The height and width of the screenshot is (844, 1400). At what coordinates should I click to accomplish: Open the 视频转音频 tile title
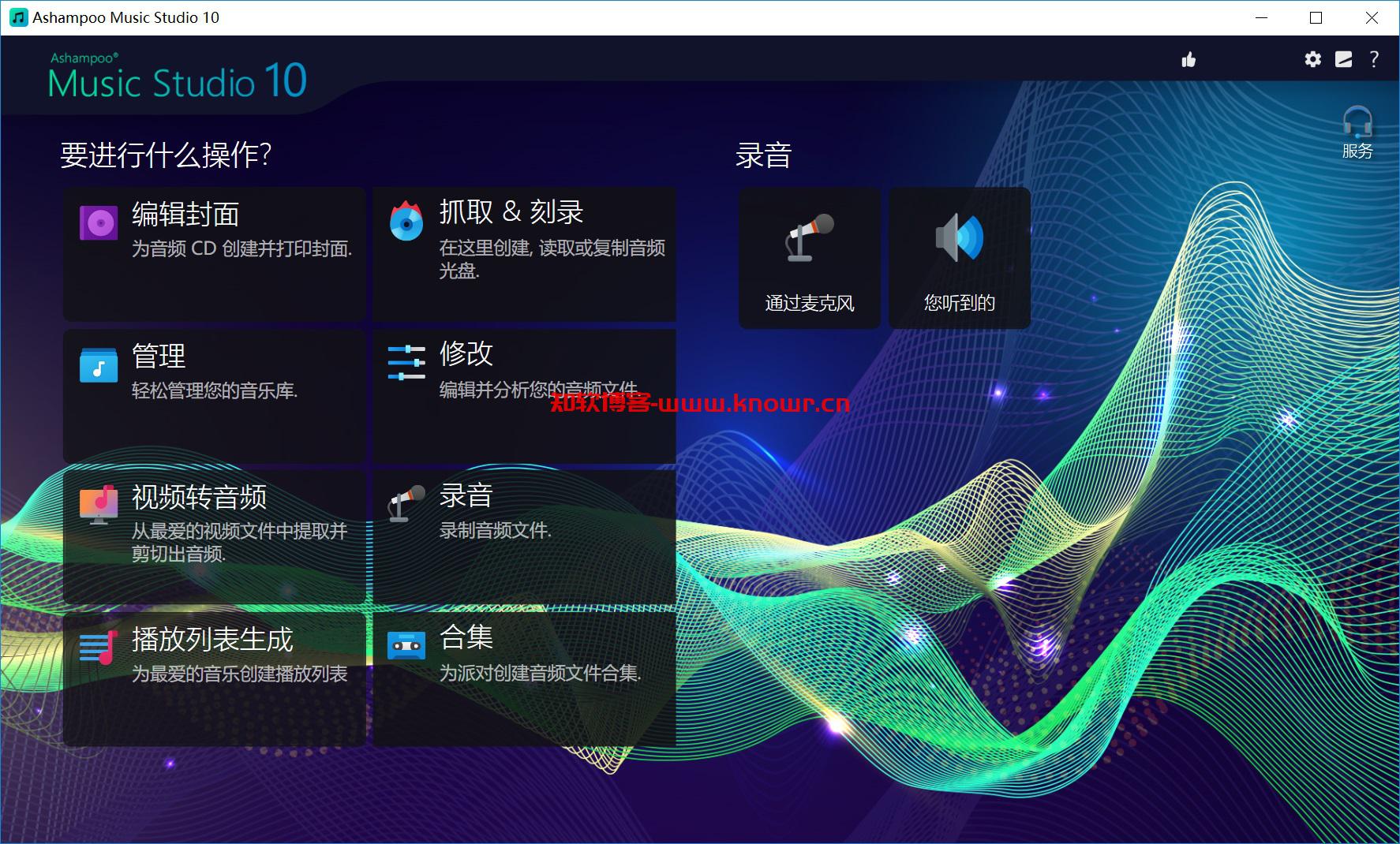click(199, 497)
